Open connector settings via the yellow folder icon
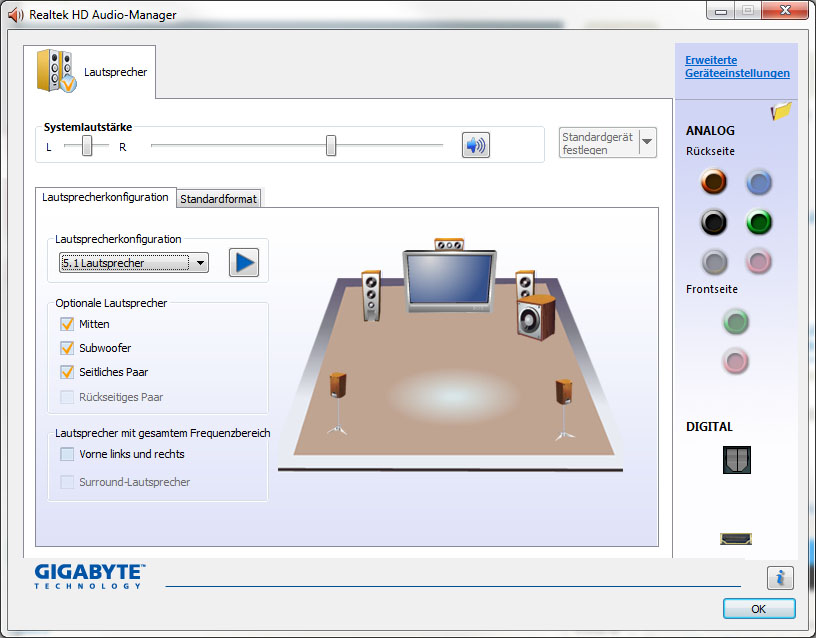Image resolution: width=816 pixels, height=638 pixels. click(781, 111)
